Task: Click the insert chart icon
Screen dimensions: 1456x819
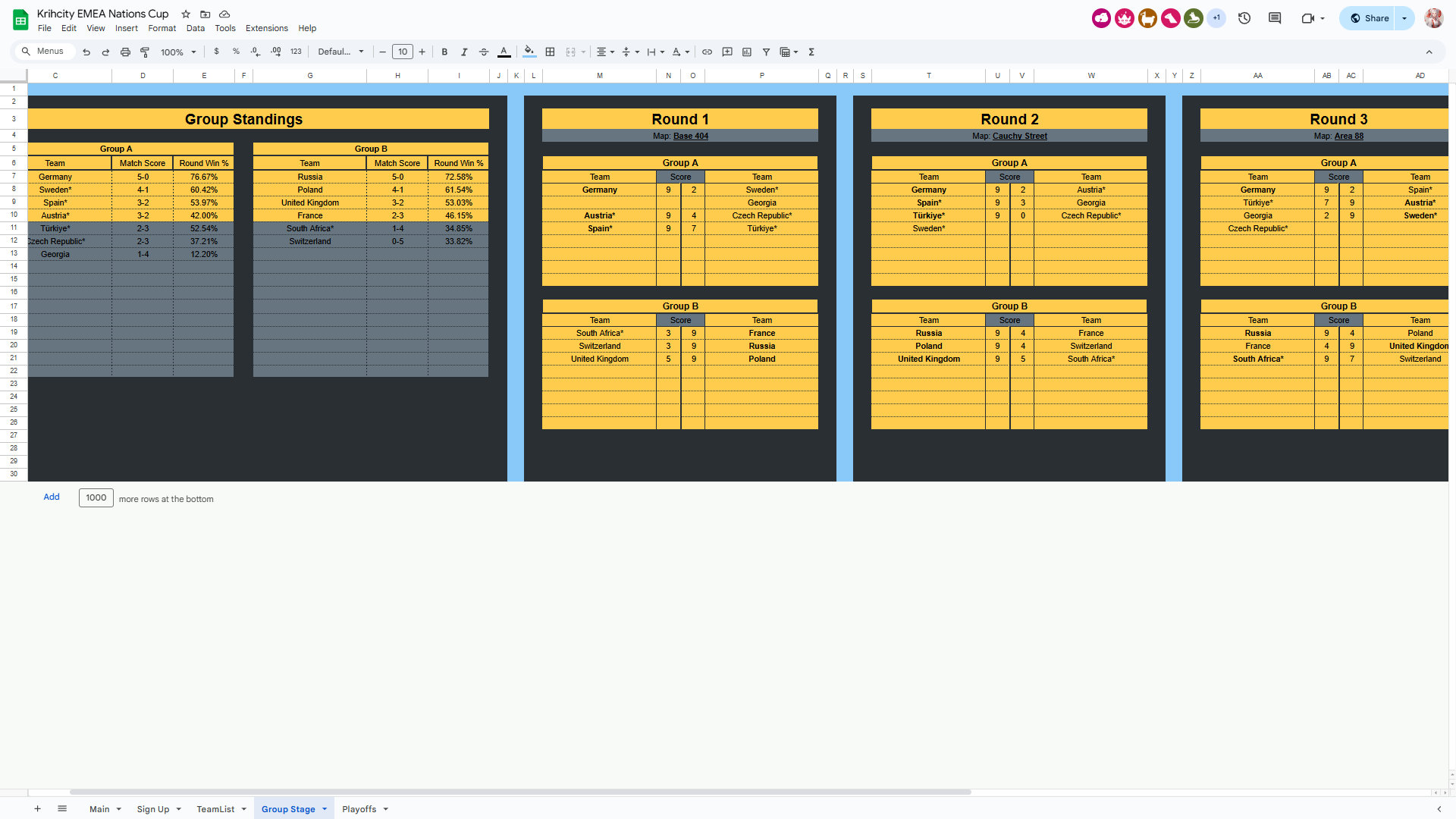Action: (x=747, y=52)
